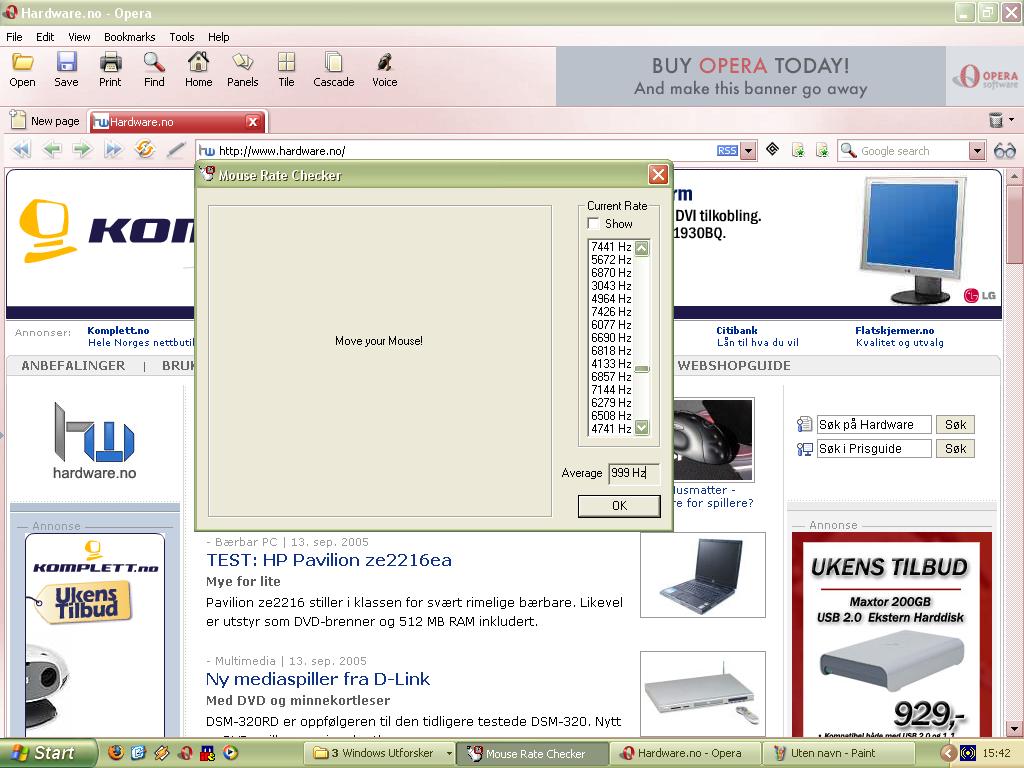Click the New page button
The height and width of the screenshot is (768, 1024).
45,121
